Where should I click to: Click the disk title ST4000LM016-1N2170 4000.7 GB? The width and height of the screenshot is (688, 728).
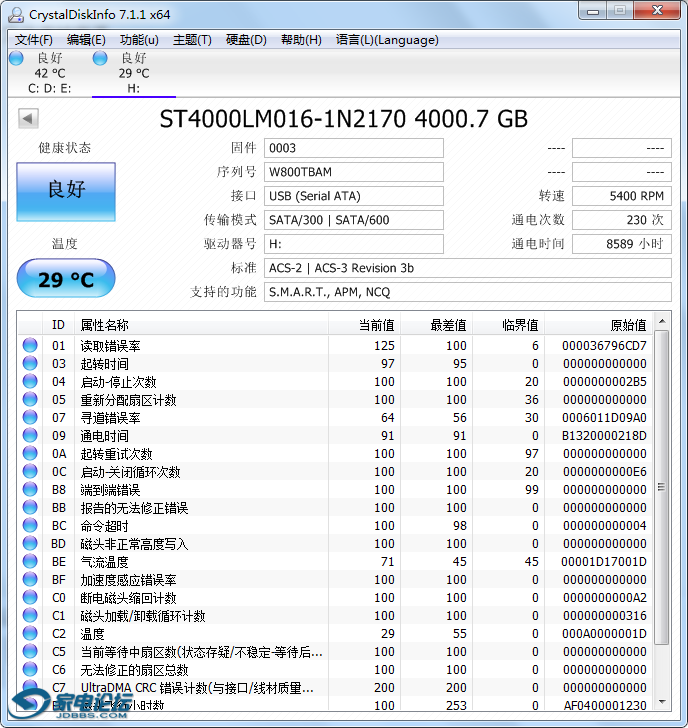coord(344,119)
